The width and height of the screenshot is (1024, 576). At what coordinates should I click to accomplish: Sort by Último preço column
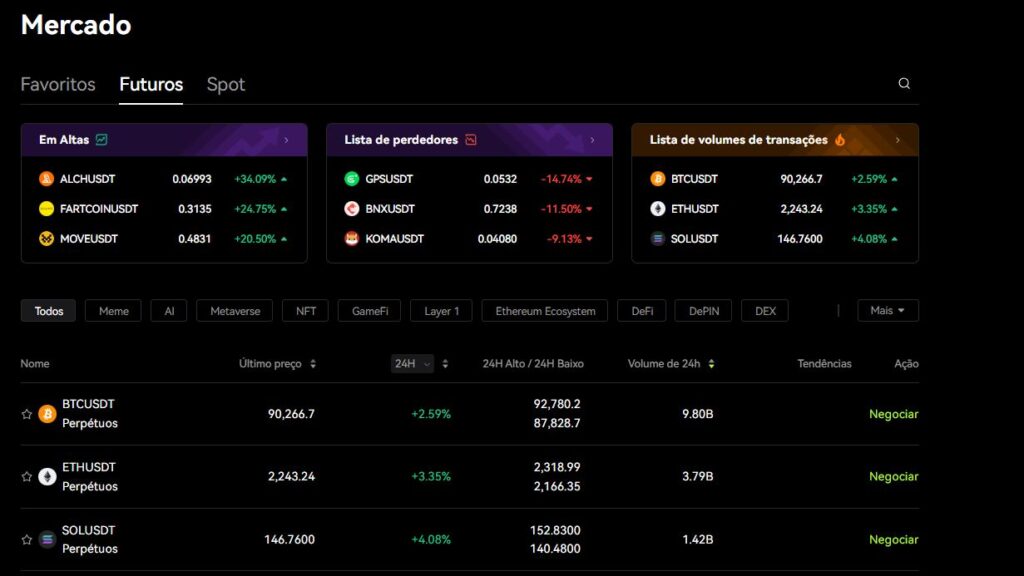313,364
